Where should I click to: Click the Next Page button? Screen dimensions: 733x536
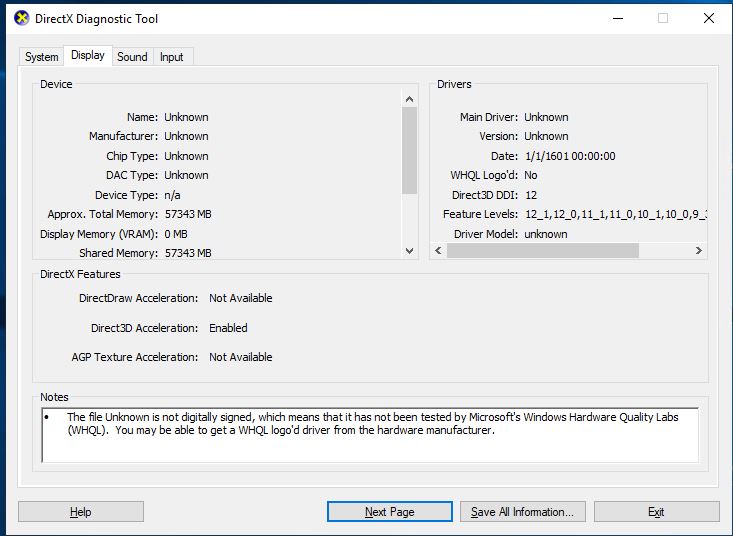pyautogui.click(x=390, y=512)
